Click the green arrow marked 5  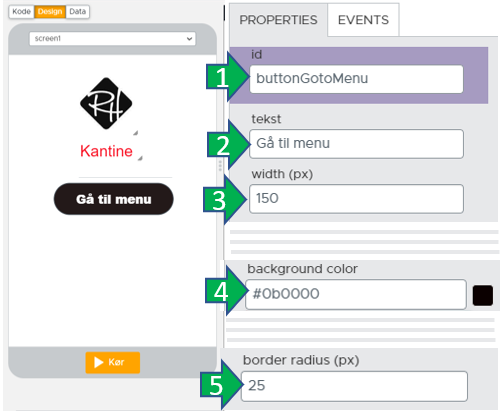pos(222,384)
